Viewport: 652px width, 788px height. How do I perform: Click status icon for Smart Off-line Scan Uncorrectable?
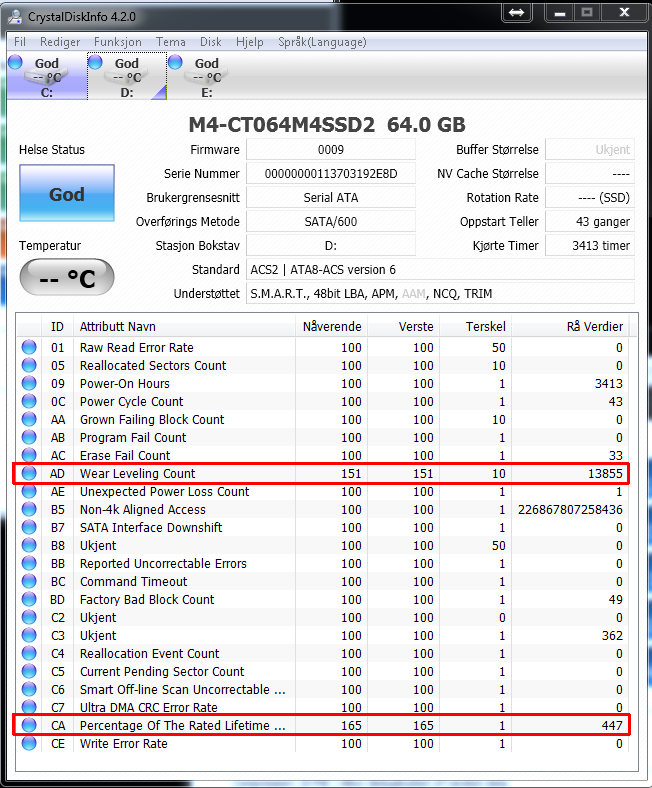[x=29, y=690]
